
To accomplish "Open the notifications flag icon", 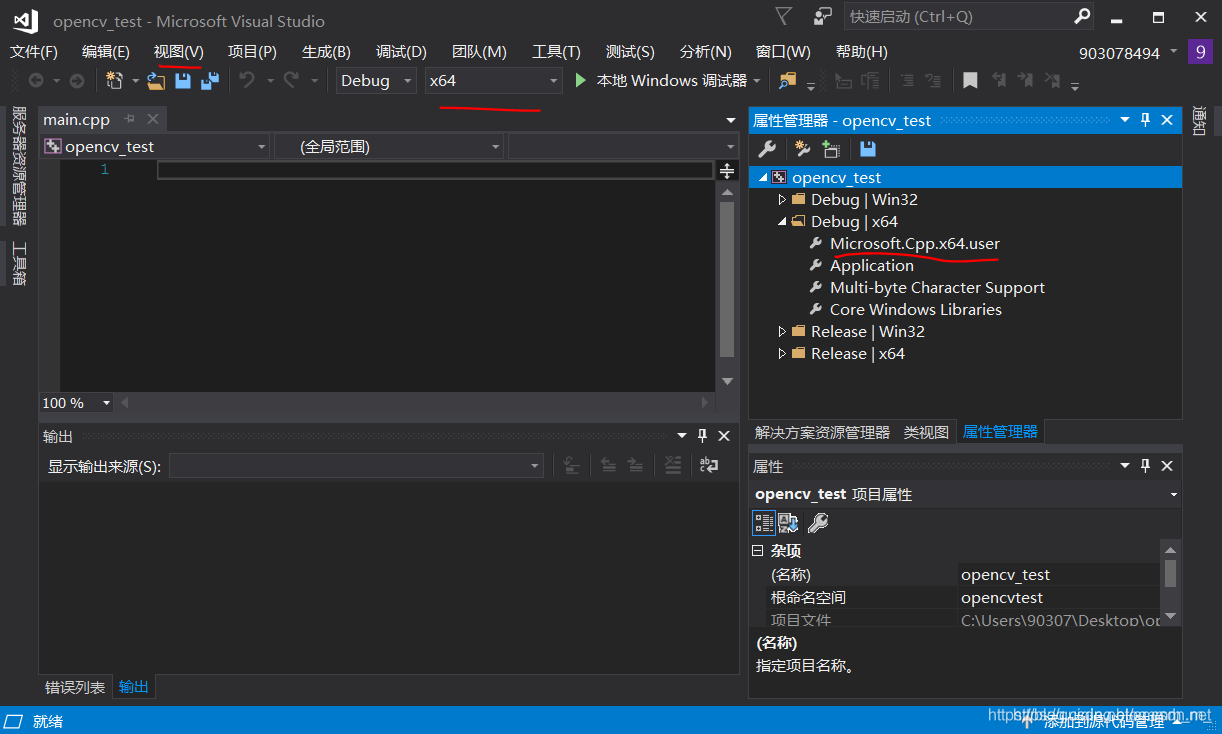I will (784, 16).
